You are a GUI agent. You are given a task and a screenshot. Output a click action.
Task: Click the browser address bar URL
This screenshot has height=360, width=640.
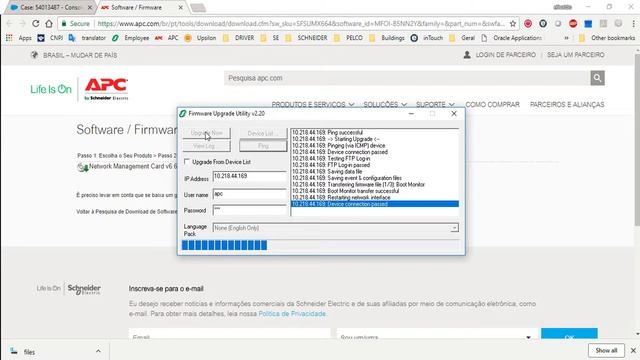(301, 24)
